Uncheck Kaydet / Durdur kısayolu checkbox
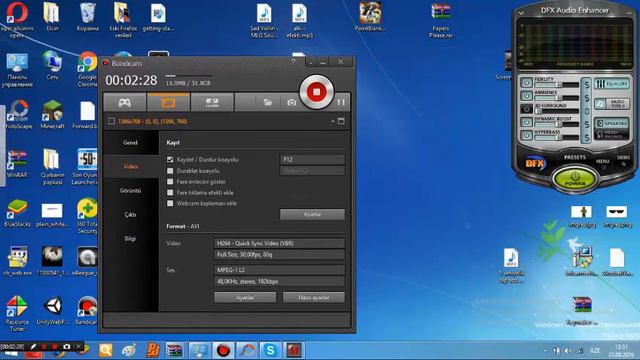This screenshot has width=640, height=360. click(x=170, y=160)
